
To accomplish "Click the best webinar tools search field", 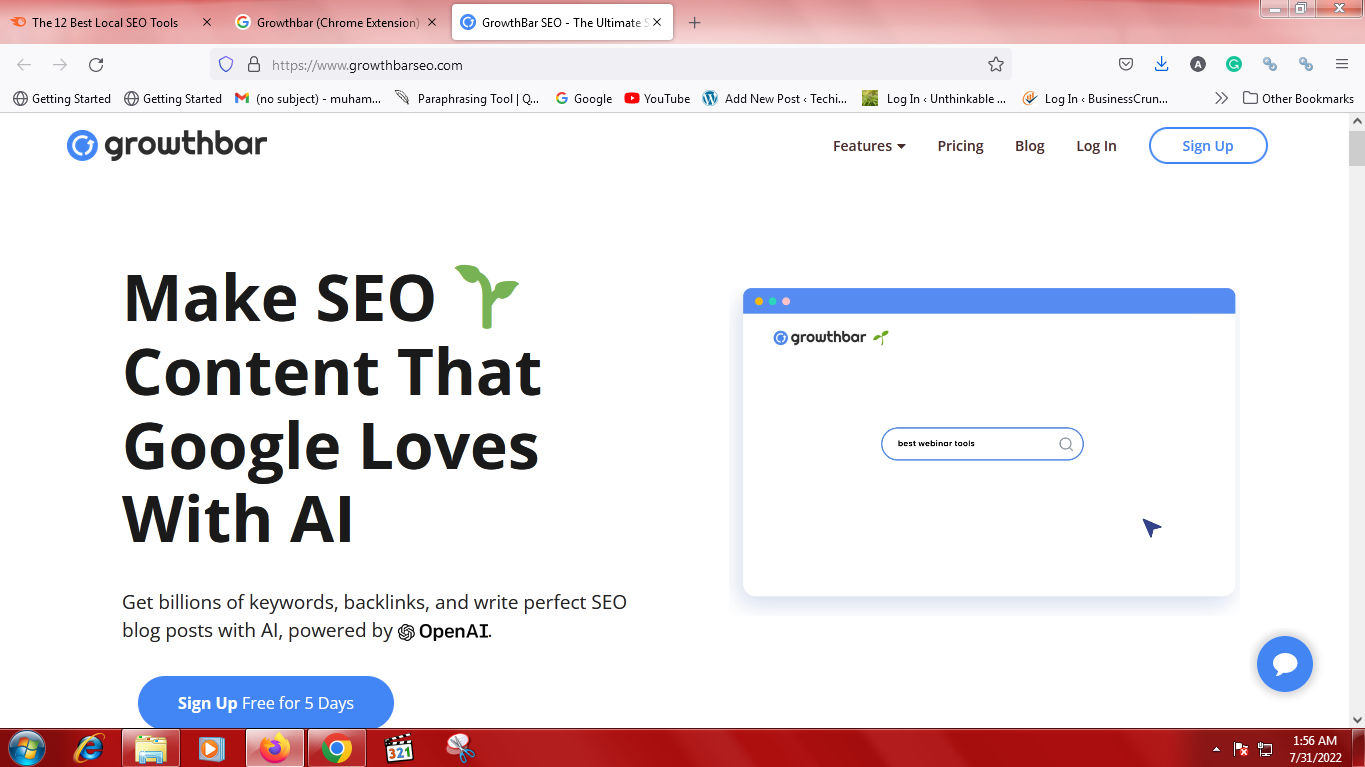I will (x=982, y=444).
